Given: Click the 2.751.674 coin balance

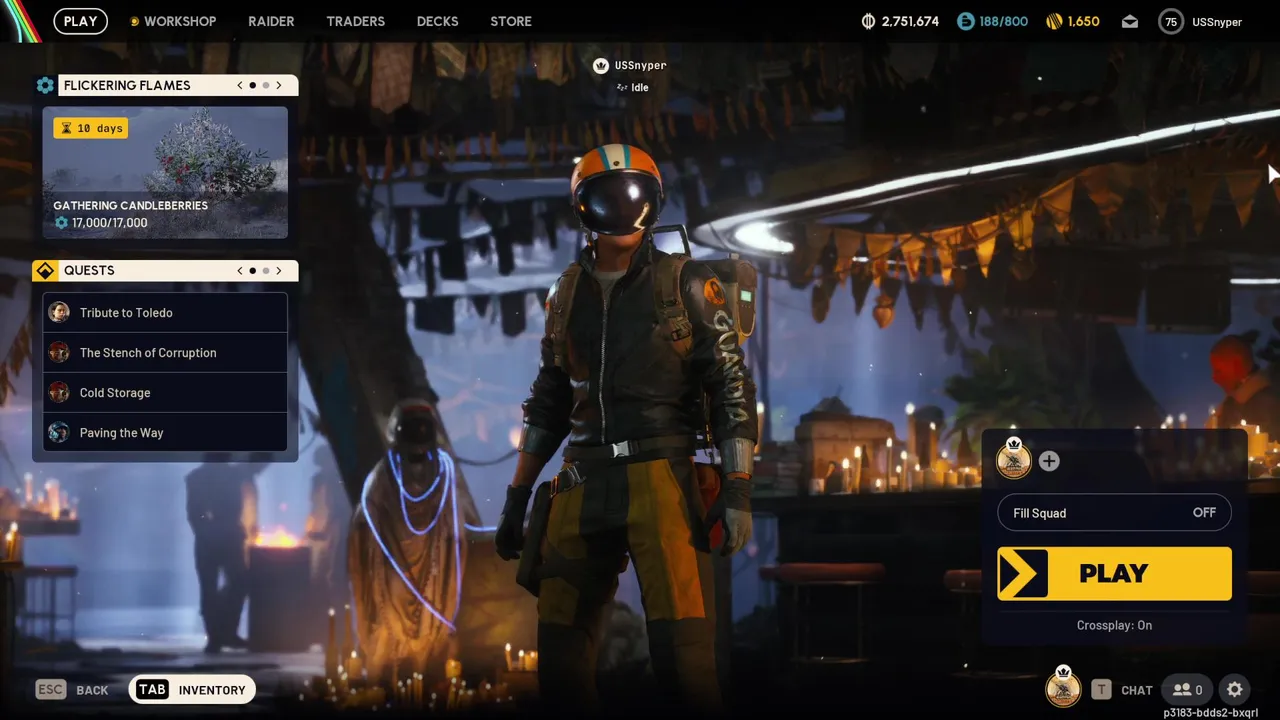Looking at the screenshot, I should 910,21.
